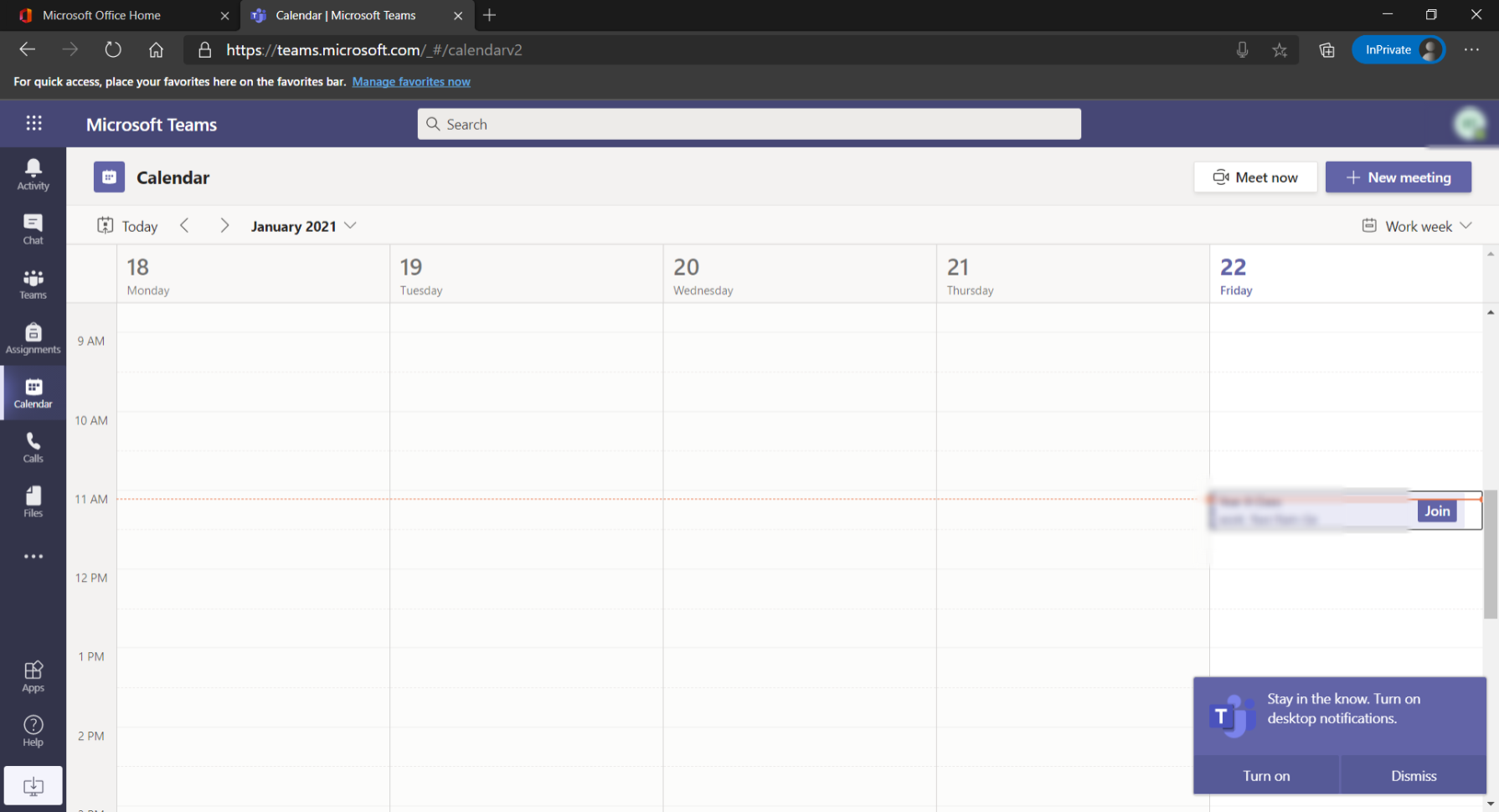Dismiss the notifications prompt
Viewport: 1499px width, 812px height.
click(1414, 775)
